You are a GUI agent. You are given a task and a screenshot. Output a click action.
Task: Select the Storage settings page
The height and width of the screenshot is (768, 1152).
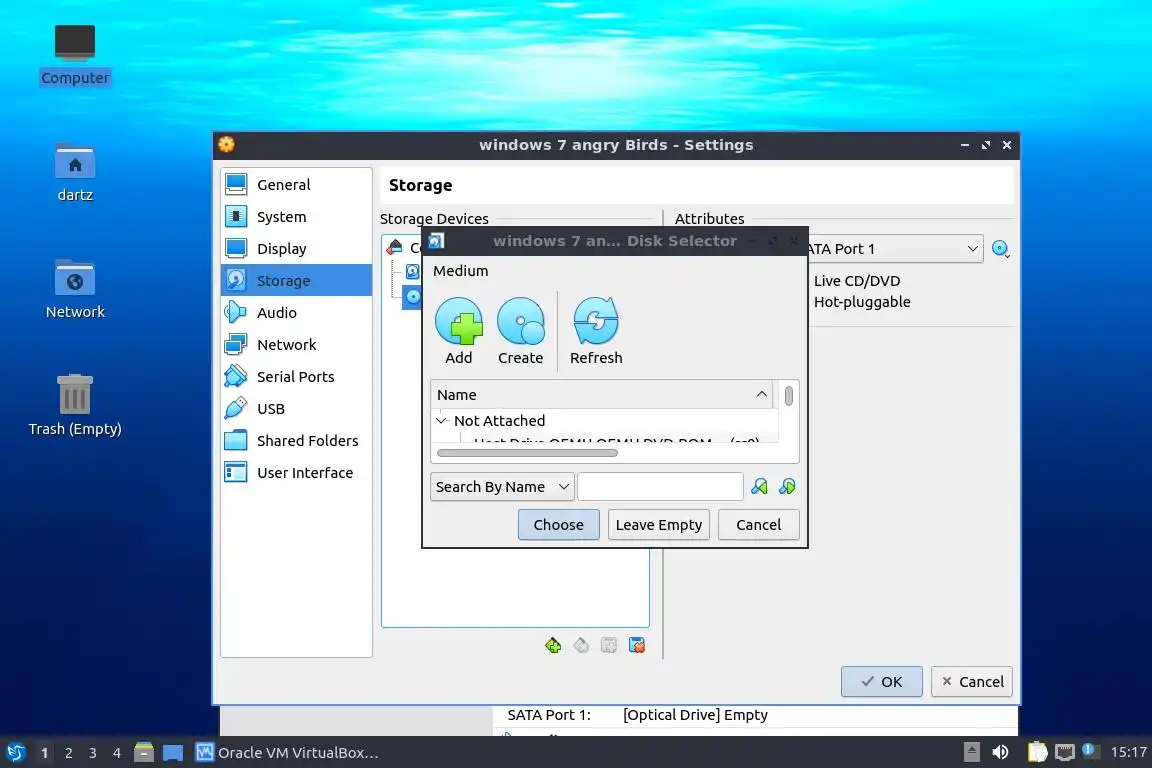(x=297, y=281)
